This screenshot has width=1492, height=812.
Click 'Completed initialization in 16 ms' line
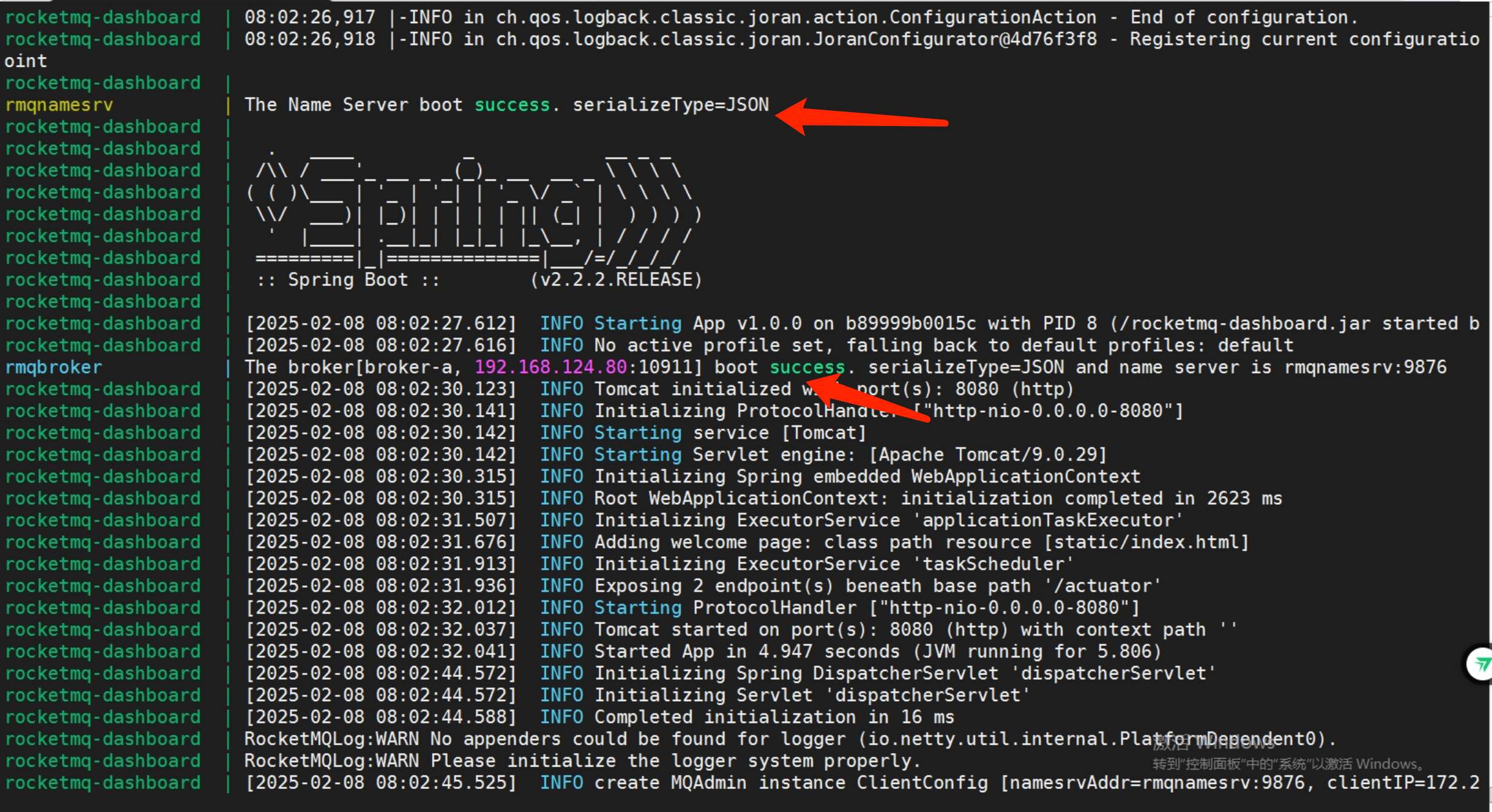pyautogui.click(x=773, y=717)
